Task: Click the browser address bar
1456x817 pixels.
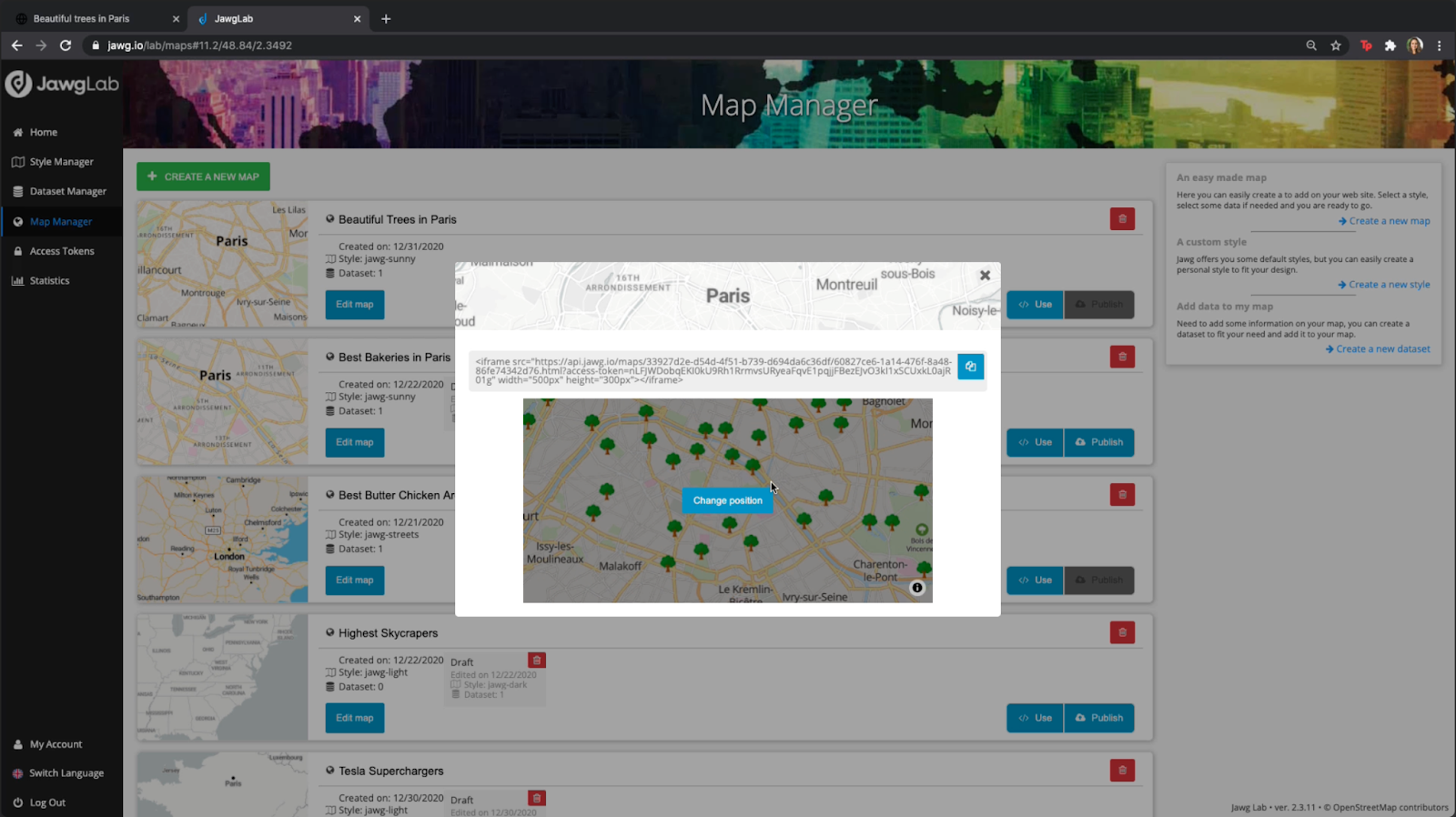Action: click(692, 45)
